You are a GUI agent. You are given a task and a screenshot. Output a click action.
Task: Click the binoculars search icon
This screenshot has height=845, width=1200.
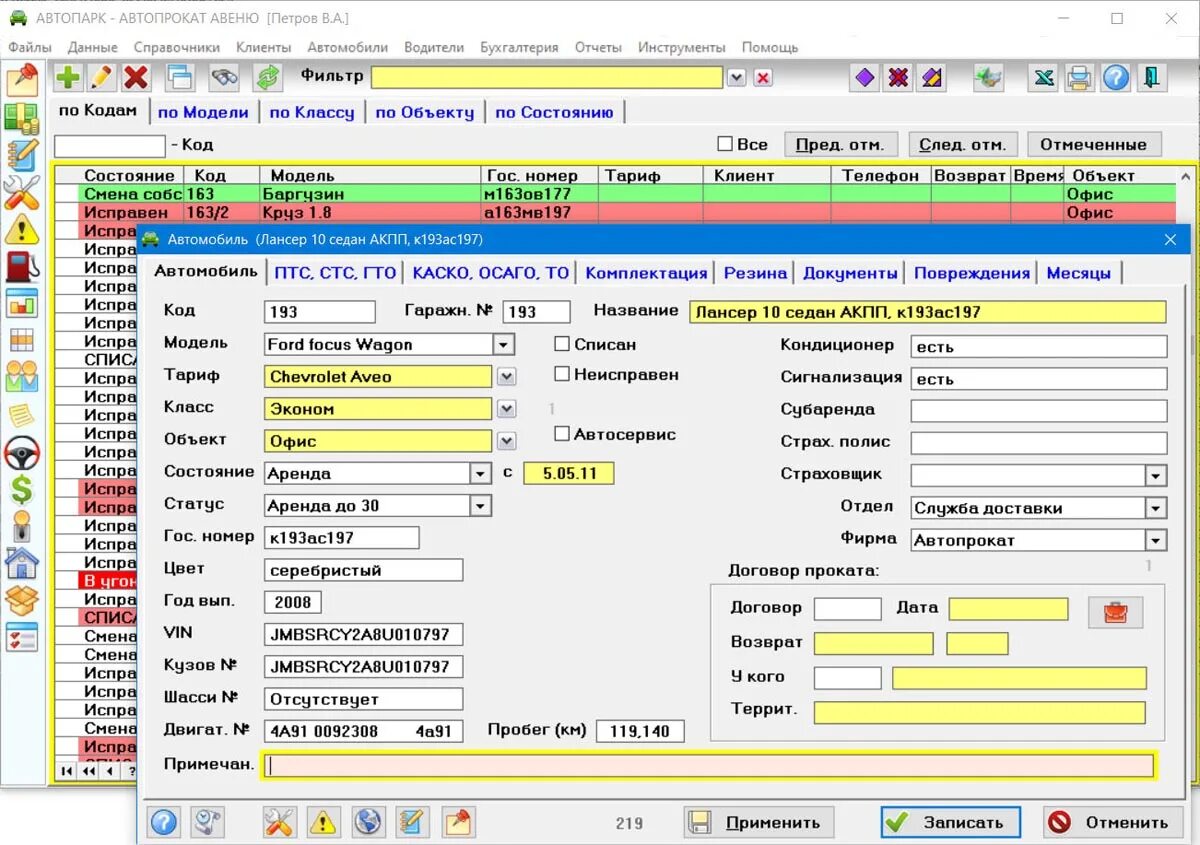coord(224,78)
